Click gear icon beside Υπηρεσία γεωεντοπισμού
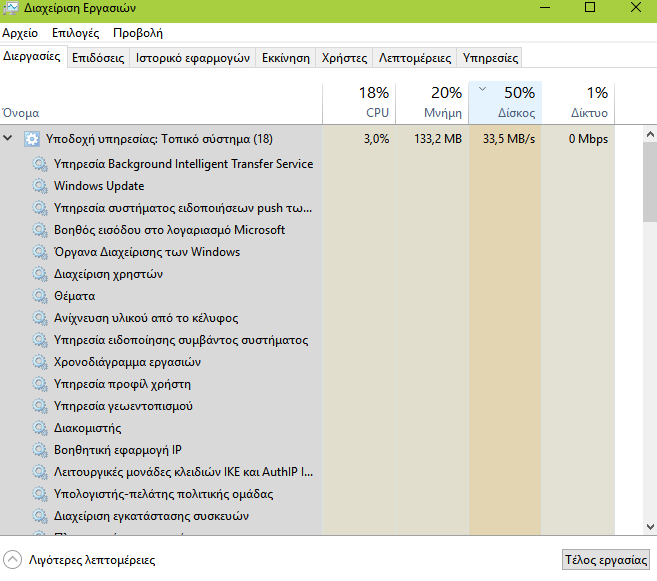Screen dimensions: 657x581 40,406
